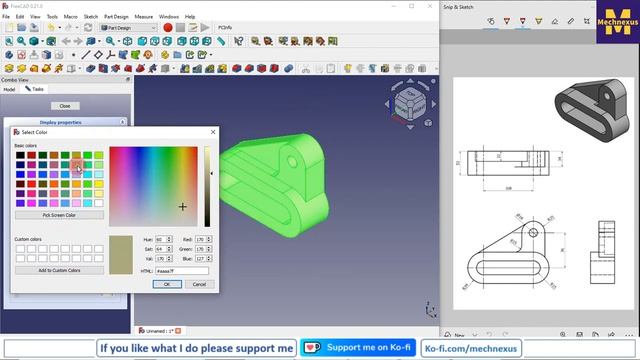
Task: Click the Create datum plane diamond icon
Action: tap(98, 55)
